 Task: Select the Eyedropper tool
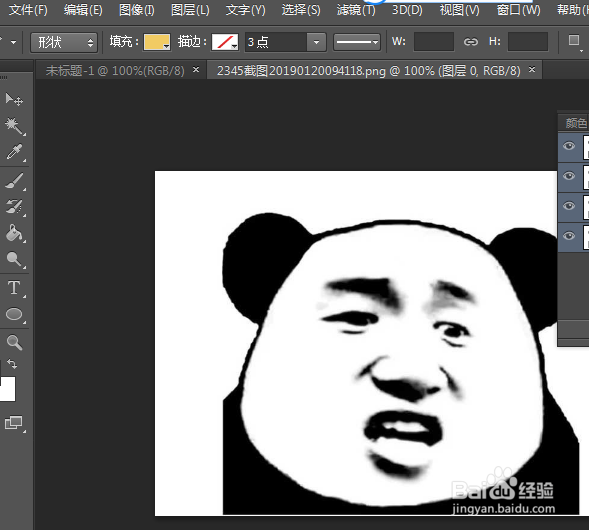coord(14,152)
